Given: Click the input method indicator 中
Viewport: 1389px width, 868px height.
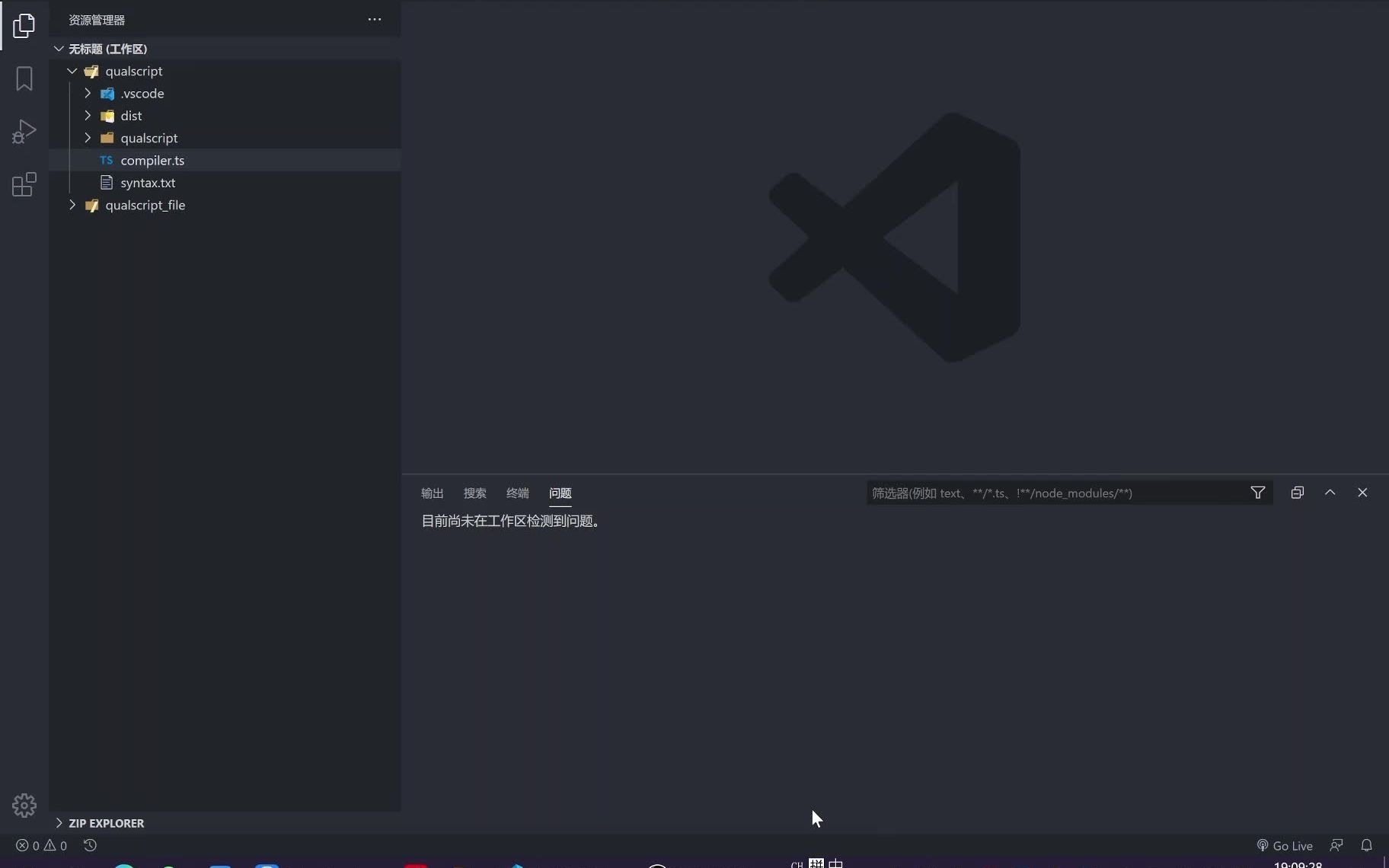Looking at the screenshot, I should (836, 863).
